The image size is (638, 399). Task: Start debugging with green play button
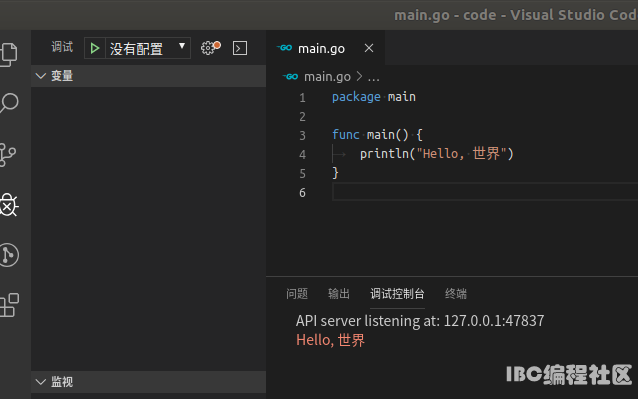point(95,48)
